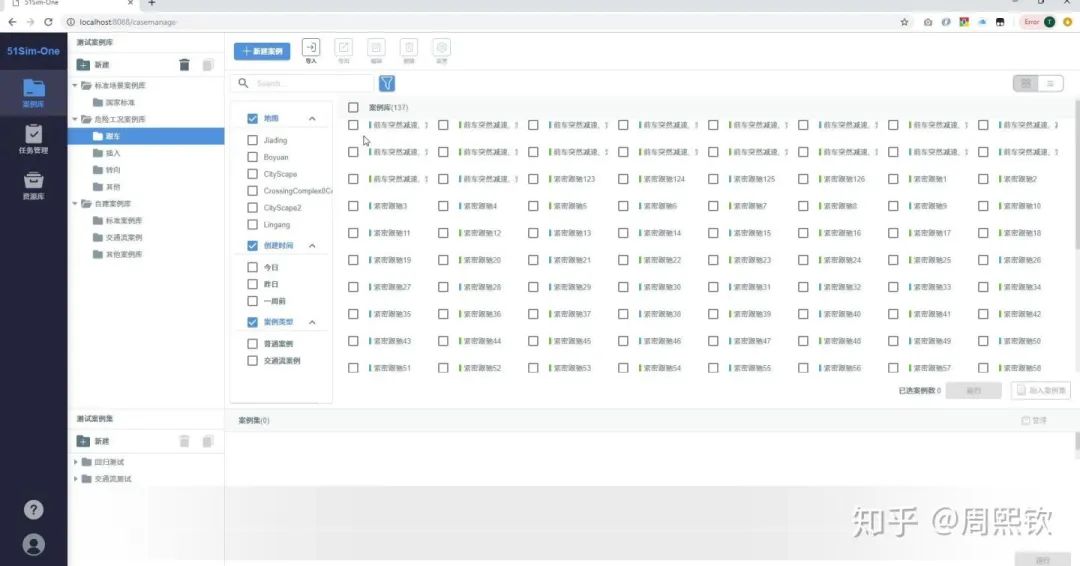Image resolution: width=1080 pixels, height=566 pixels.
Task: Click the help question mark icon
Action: click(34, 510)
